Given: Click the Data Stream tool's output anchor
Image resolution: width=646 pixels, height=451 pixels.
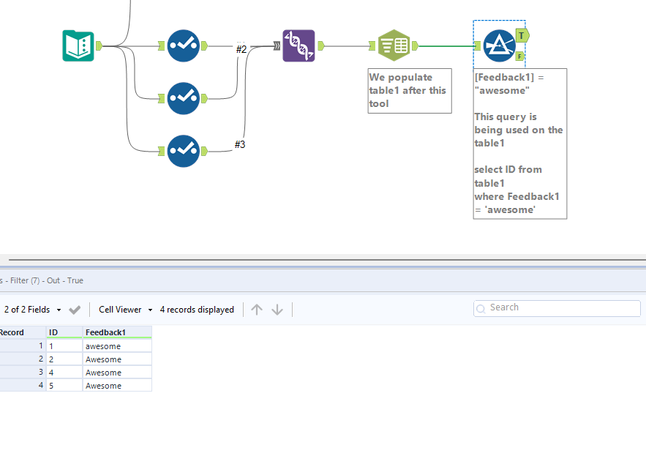Looking at the screenshot, I should [x=415, y=46].
